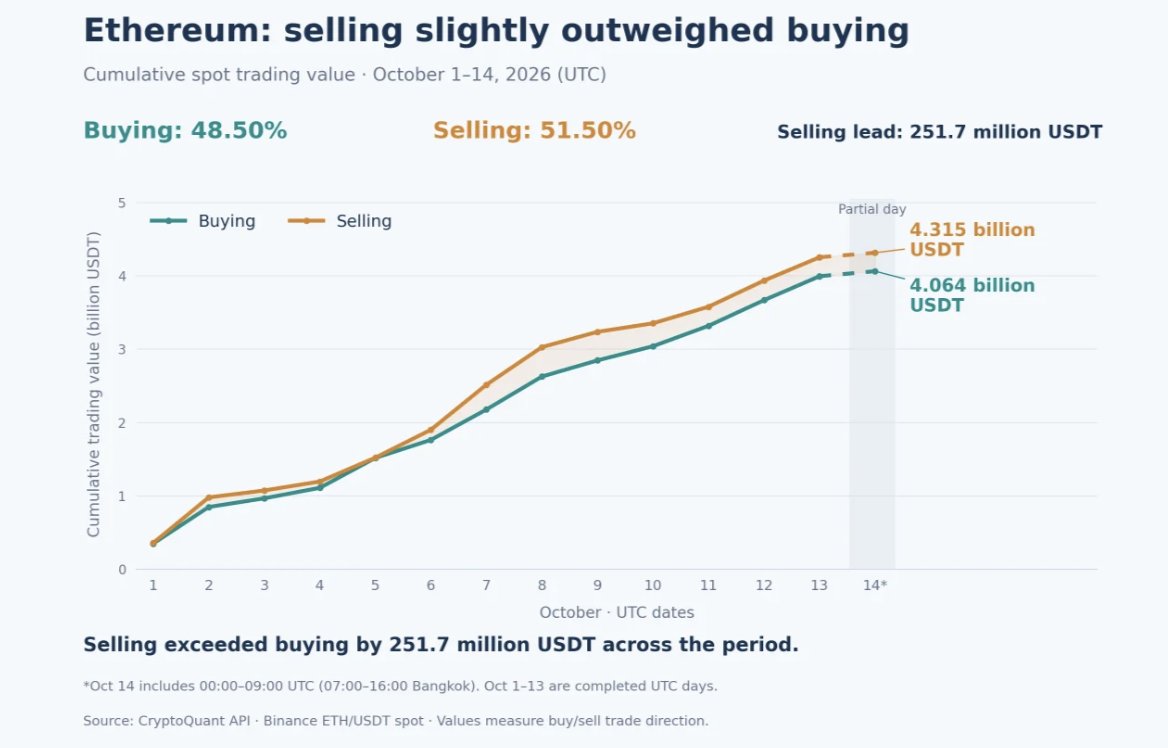1168x748 pixels.
Task: Click the Partial day label
Action: point(872,209)
